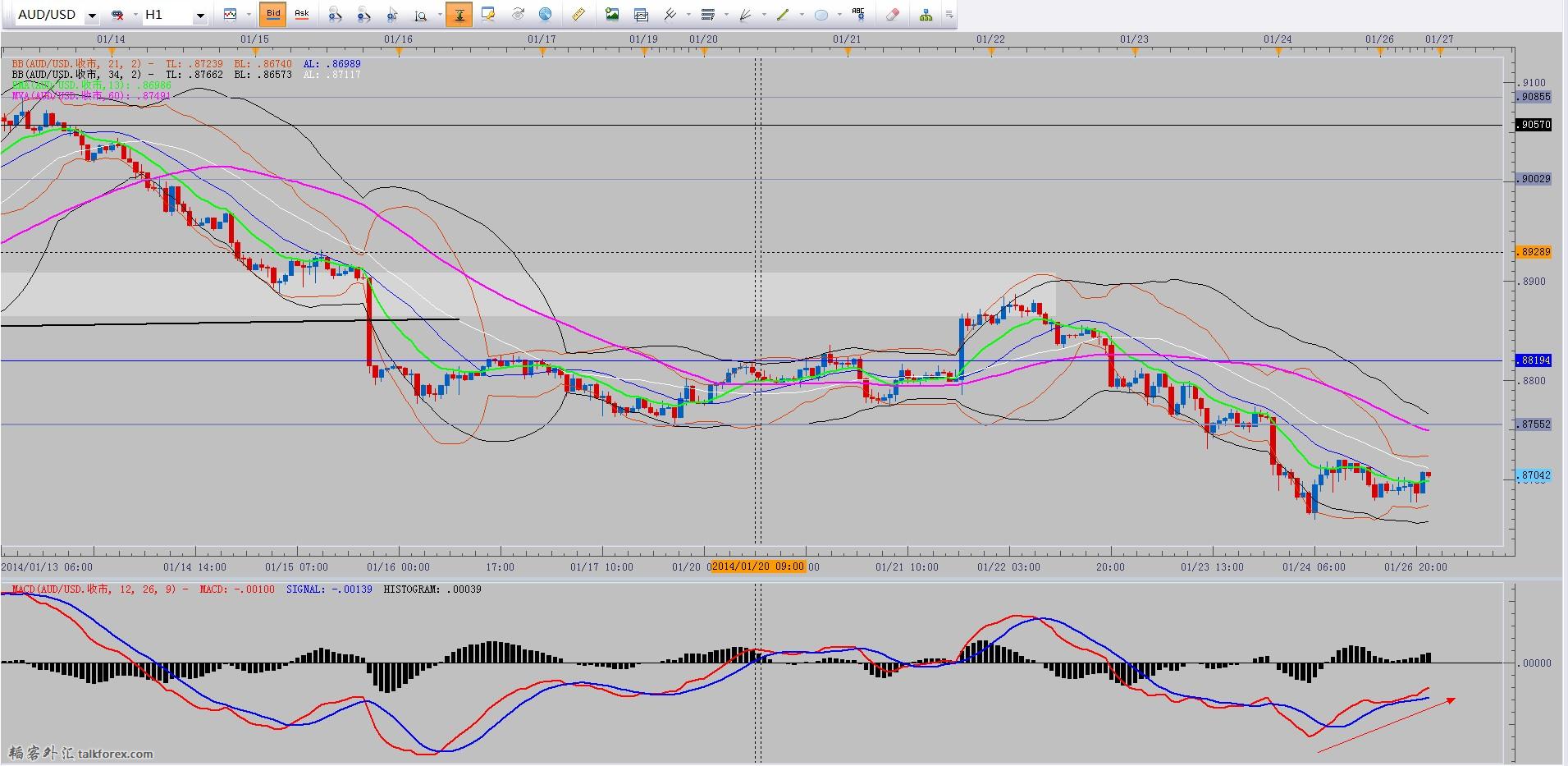The height and width of the screenshot is (766, 1568).
Task: Toggle Ask price display
Action: (302, 14)
